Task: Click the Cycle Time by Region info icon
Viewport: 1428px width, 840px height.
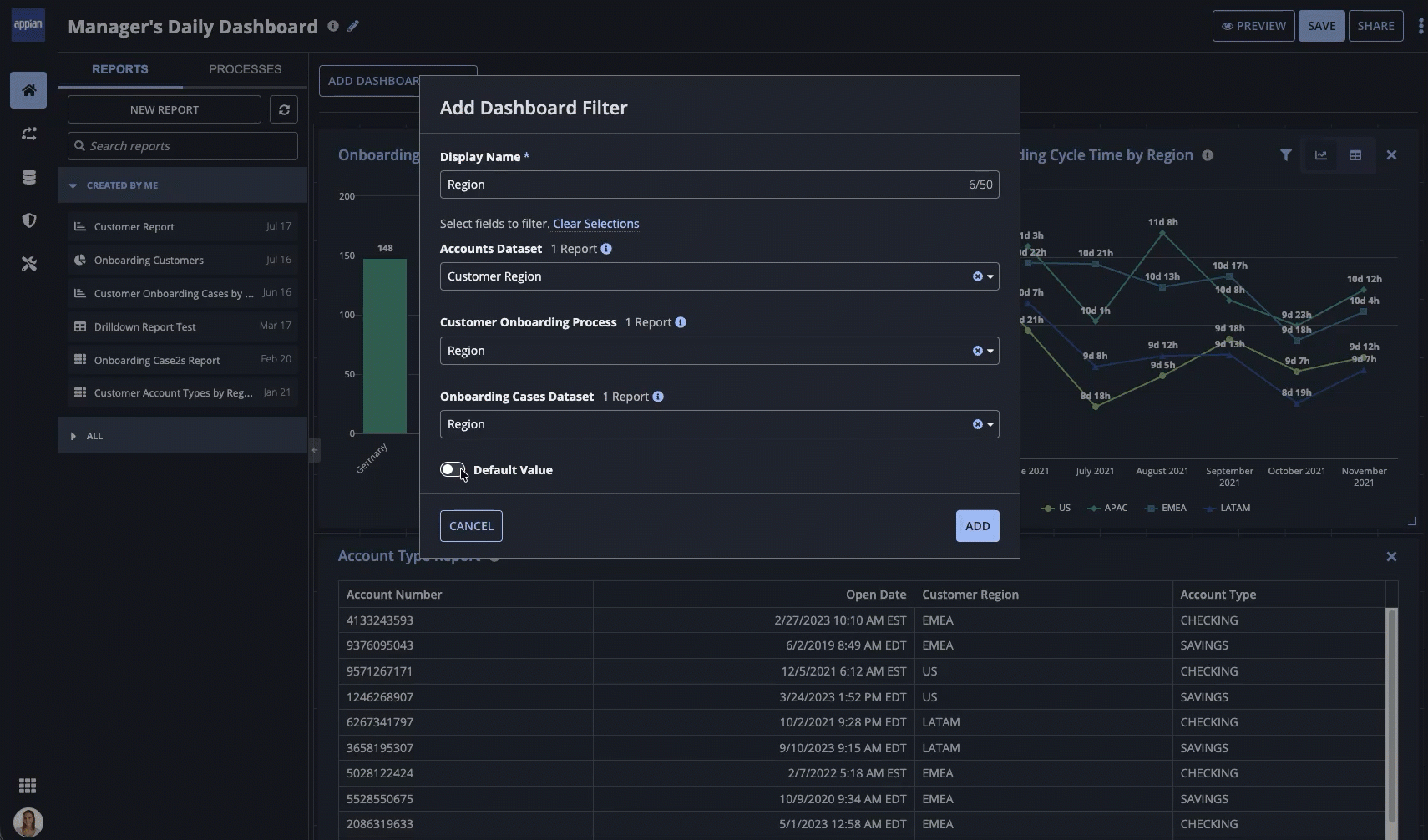Action: coord(1208,155)
